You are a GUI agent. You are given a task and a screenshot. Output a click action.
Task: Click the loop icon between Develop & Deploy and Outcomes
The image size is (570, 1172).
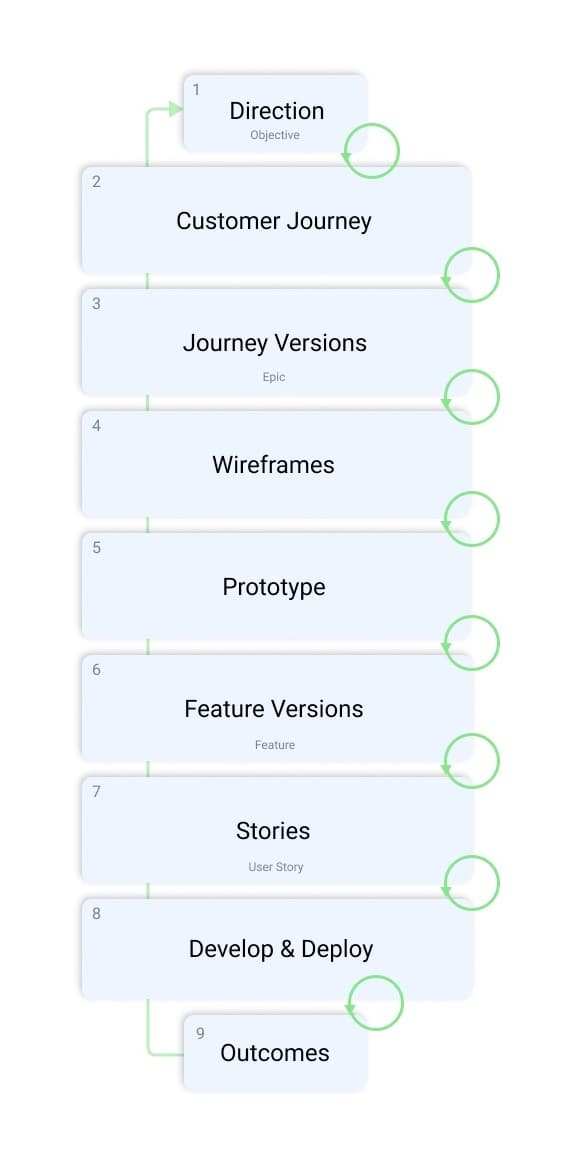[374, 1003]
